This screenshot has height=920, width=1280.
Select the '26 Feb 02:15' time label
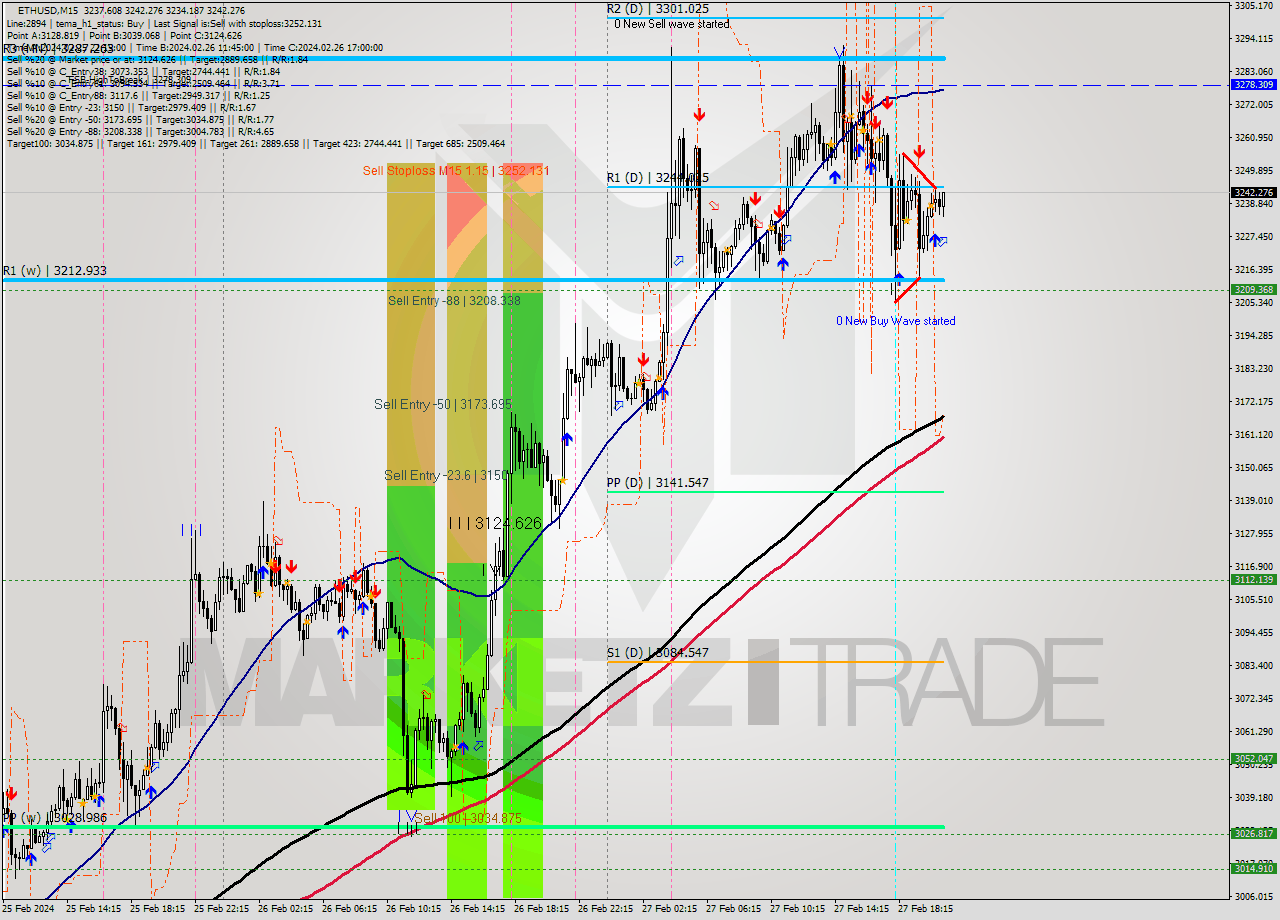(286, 909)
